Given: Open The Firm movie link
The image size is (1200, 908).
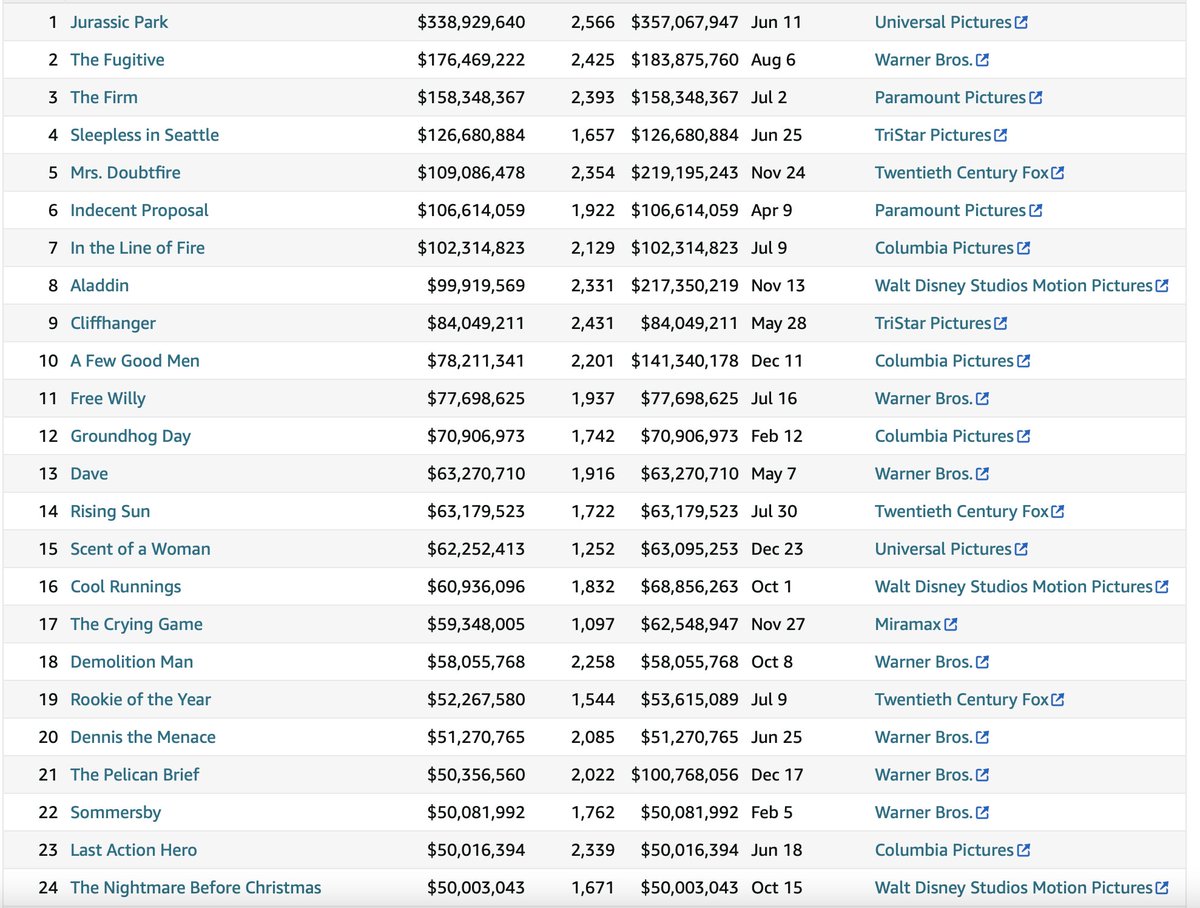Looking at the screenshot, I should click(104, 97).
